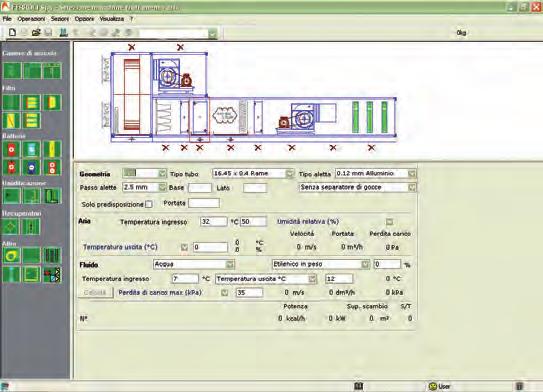543x392 pixels.
Task: Click the relative humidity field showing 50
Action: tap(253, 222)
